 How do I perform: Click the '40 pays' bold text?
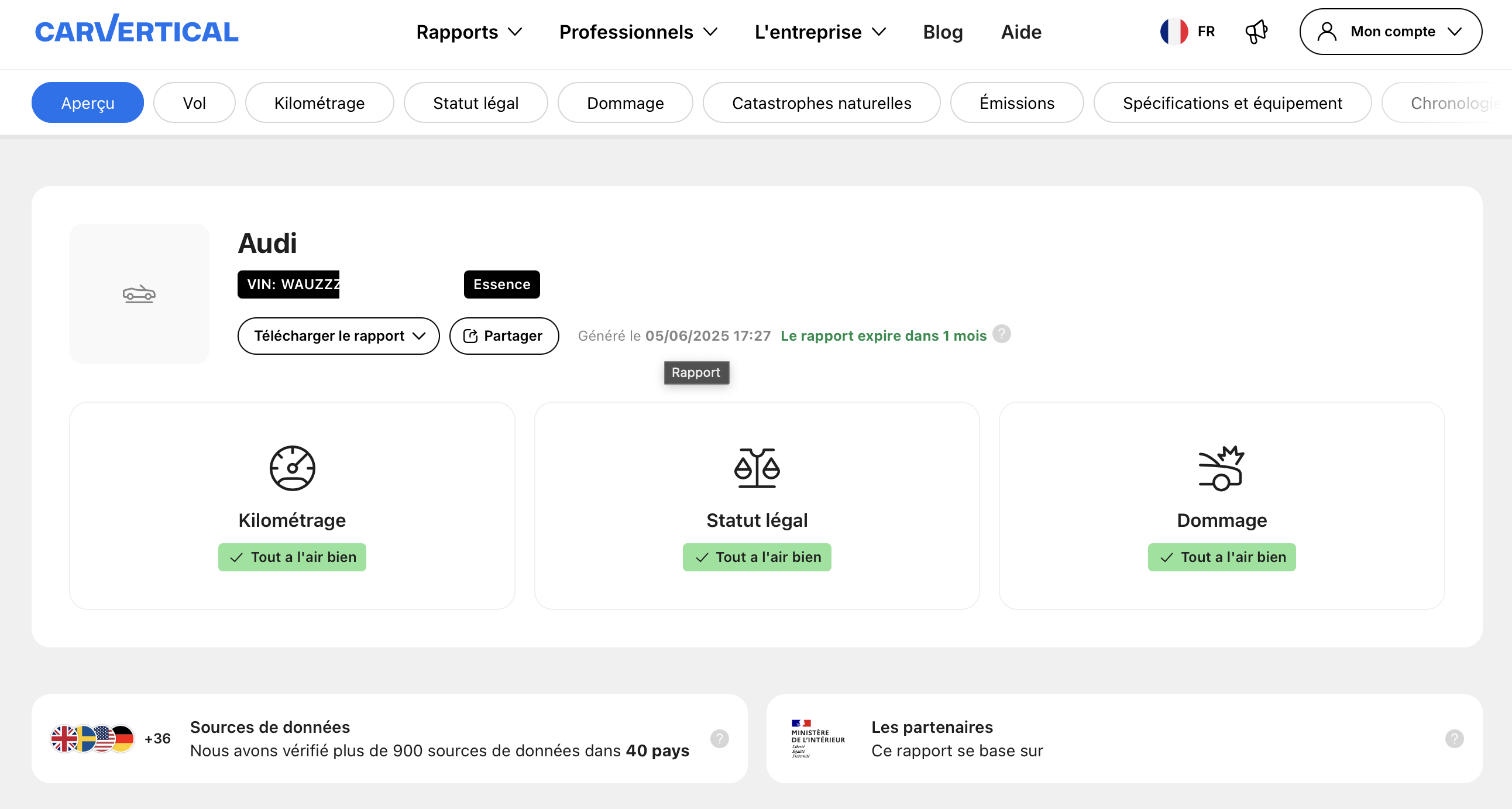(657, 750)
